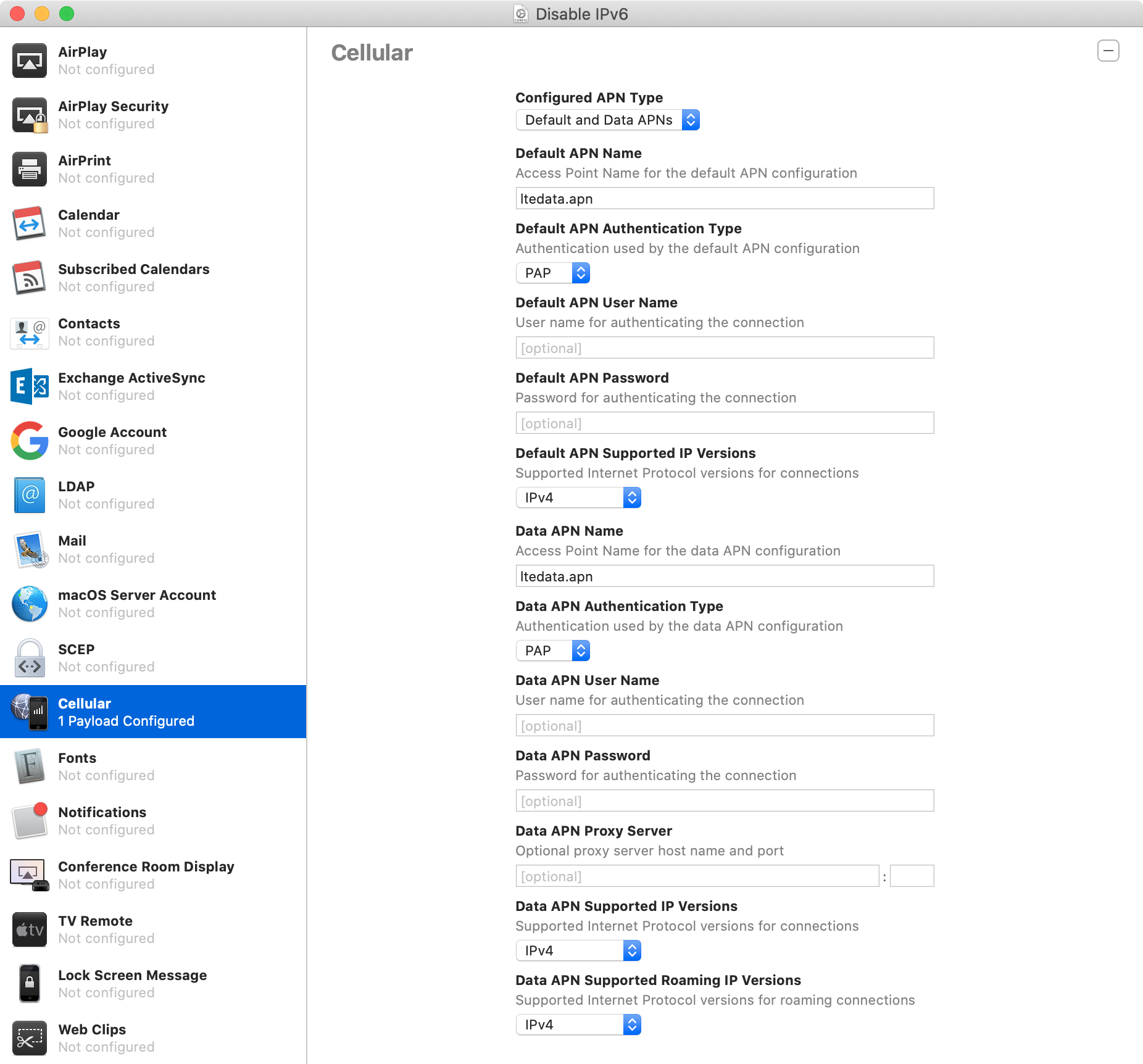Select the Web Clips scissors icon
Image resolution: width=1143 pixels, height=1064 pixels.
[x=29, y=1038]
